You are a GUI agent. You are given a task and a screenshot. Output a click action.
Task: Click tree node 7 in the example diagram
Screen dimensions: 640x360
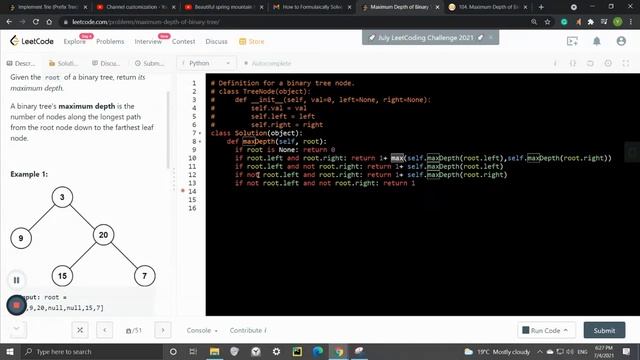point(144,276)
